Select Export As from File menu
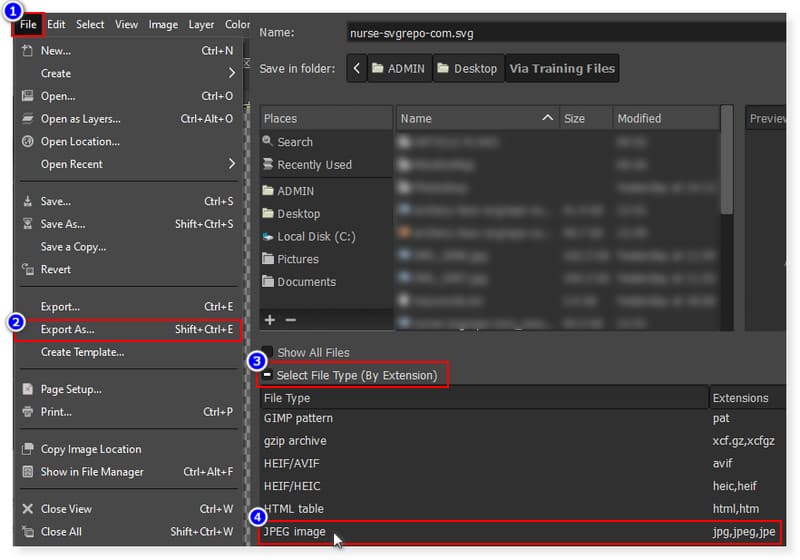The image size is (800, 560). pyautogui.click(x=68, y=329)
